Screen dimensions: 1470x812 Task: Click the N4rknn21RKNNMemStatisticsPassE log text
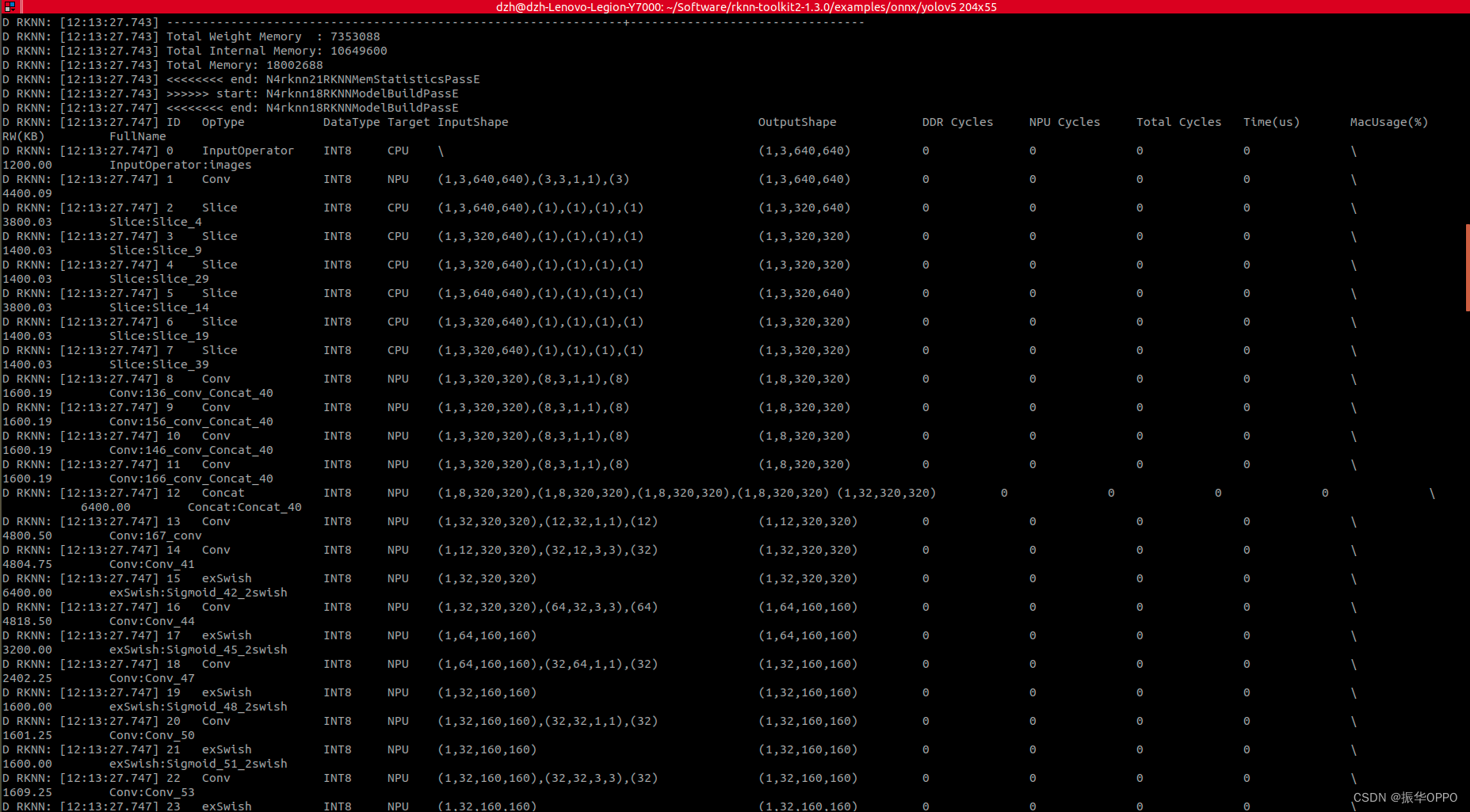(372, 79)
